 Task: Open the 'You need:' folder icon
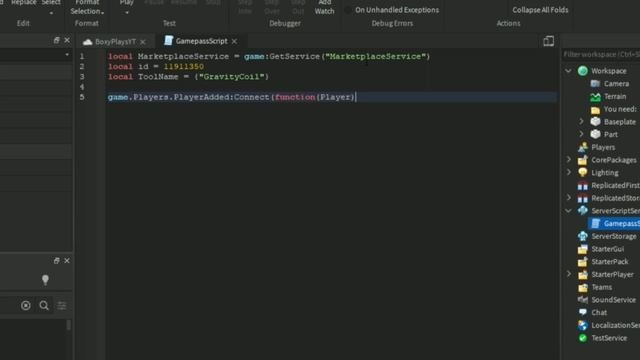[595, 109]
